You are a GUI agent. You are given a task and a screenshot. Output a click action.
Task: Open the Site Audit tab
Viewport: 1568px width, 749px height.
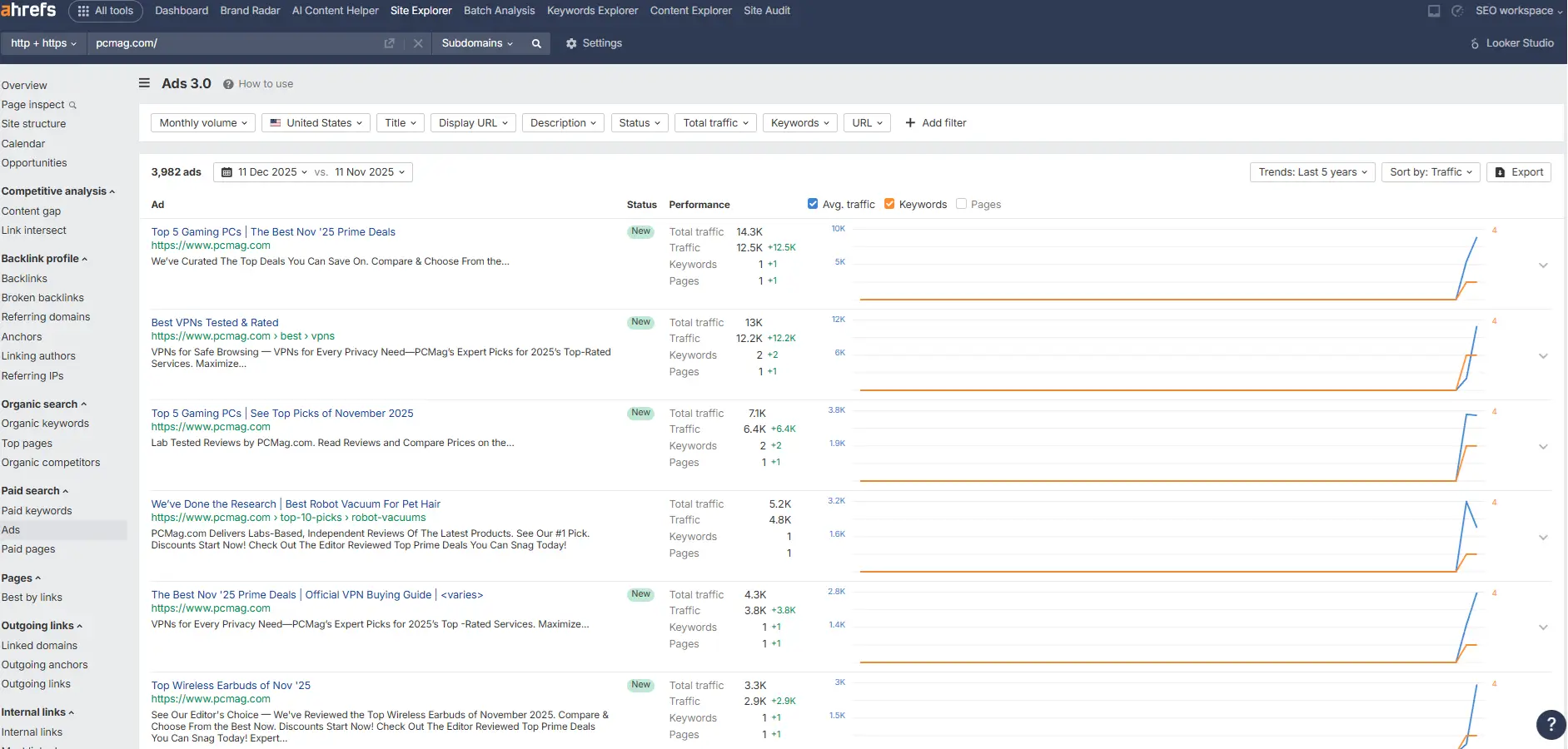click(767, 10)
